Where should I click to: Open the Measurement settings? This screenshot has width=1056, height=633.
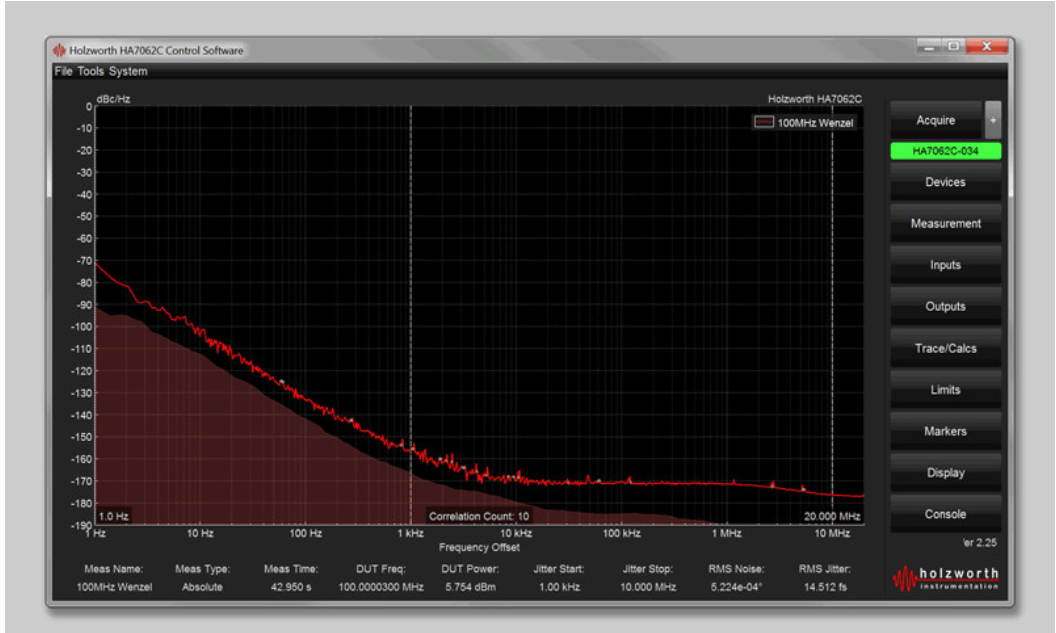946,224
